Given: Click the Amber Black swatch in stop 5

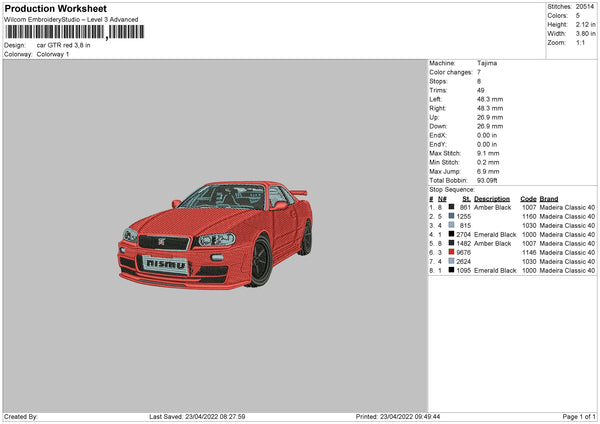Looking at the screenshot, I should click(x=451, y=243).
